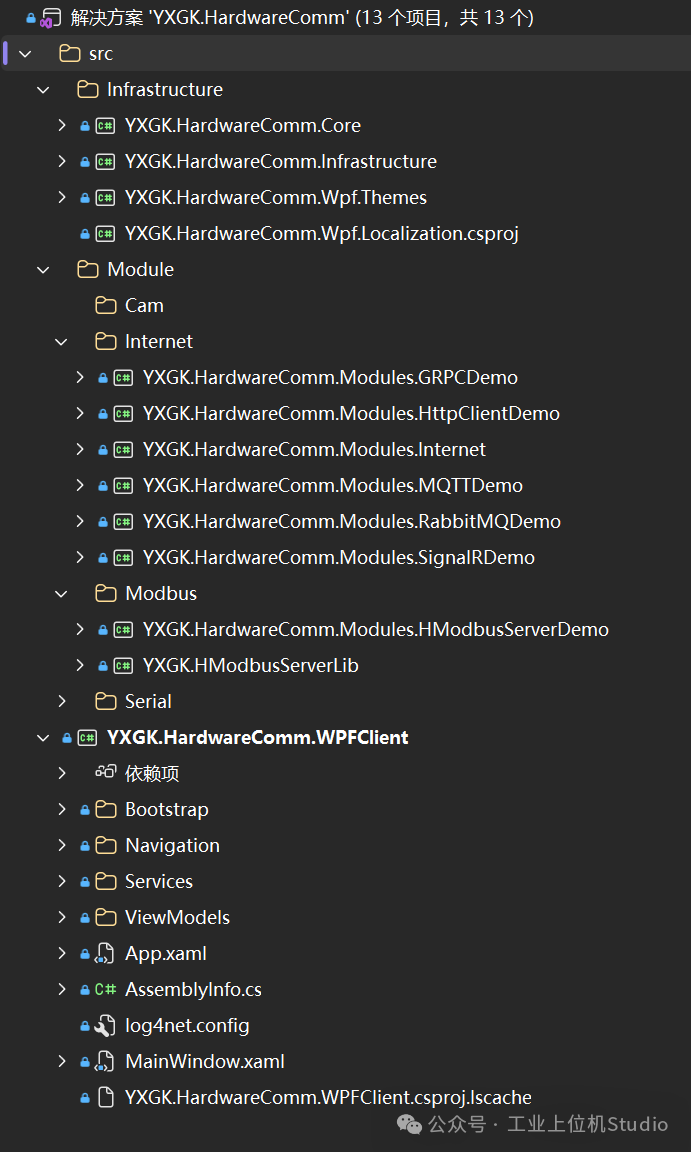Expand the YXGK.HardwareComm.Modules.MQTTDemo project
Screen dimensions: 691x1152
(x=79, y=486)
